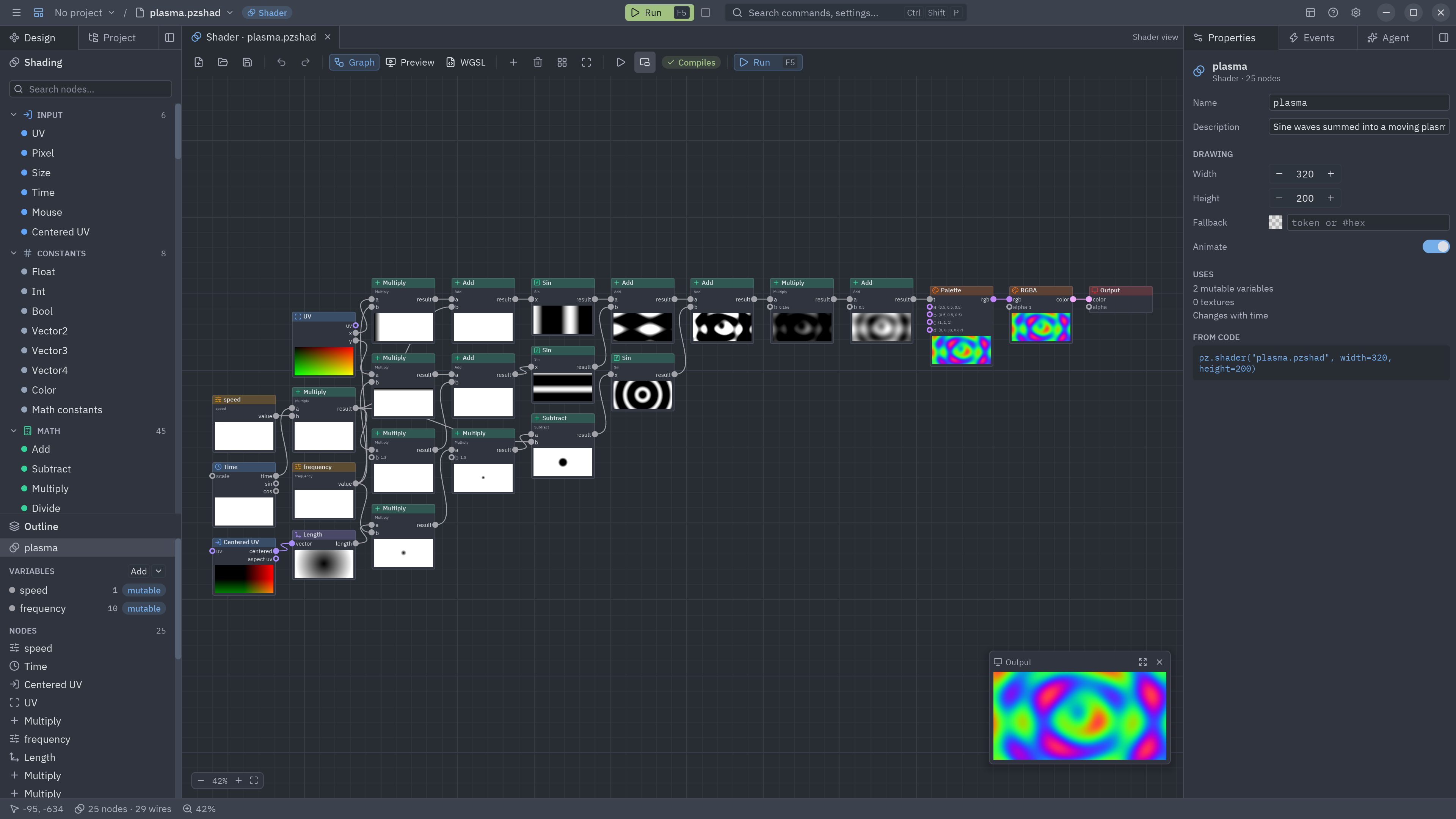Expand the Output preview panel to fullscreen
Screen dimensions: 1456x819
1142,662
